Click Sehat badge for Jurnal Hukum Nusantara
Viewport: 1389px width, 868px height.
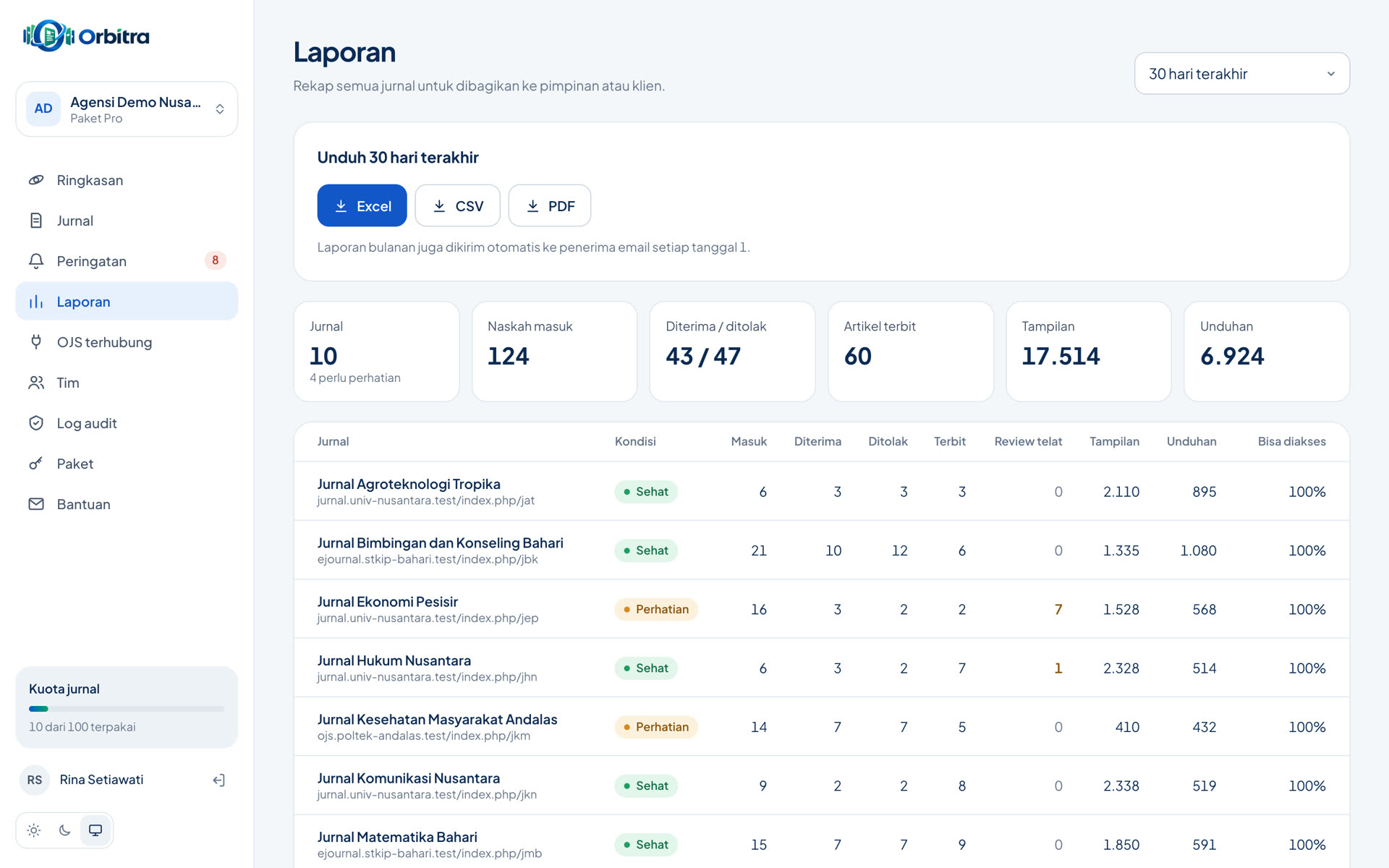[x=646, y=668]
